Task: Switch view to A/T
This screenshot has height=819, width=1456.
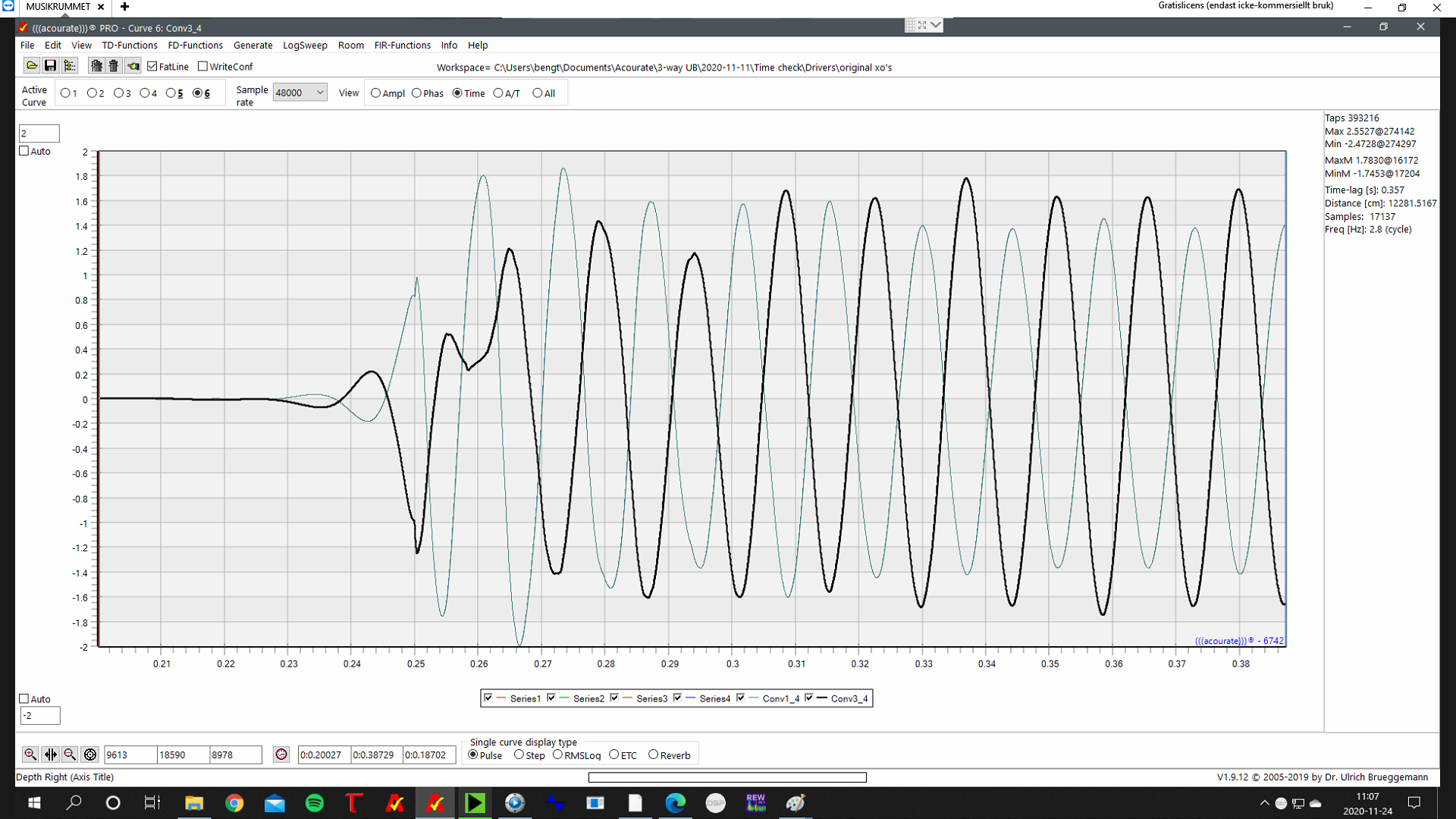Action: (x=498, y=93)
